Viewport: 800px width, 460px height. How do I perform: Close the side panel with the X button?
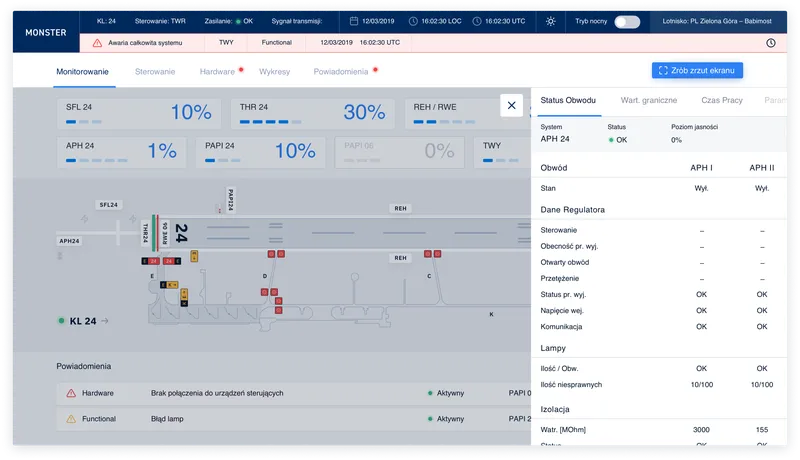[511, 106]
